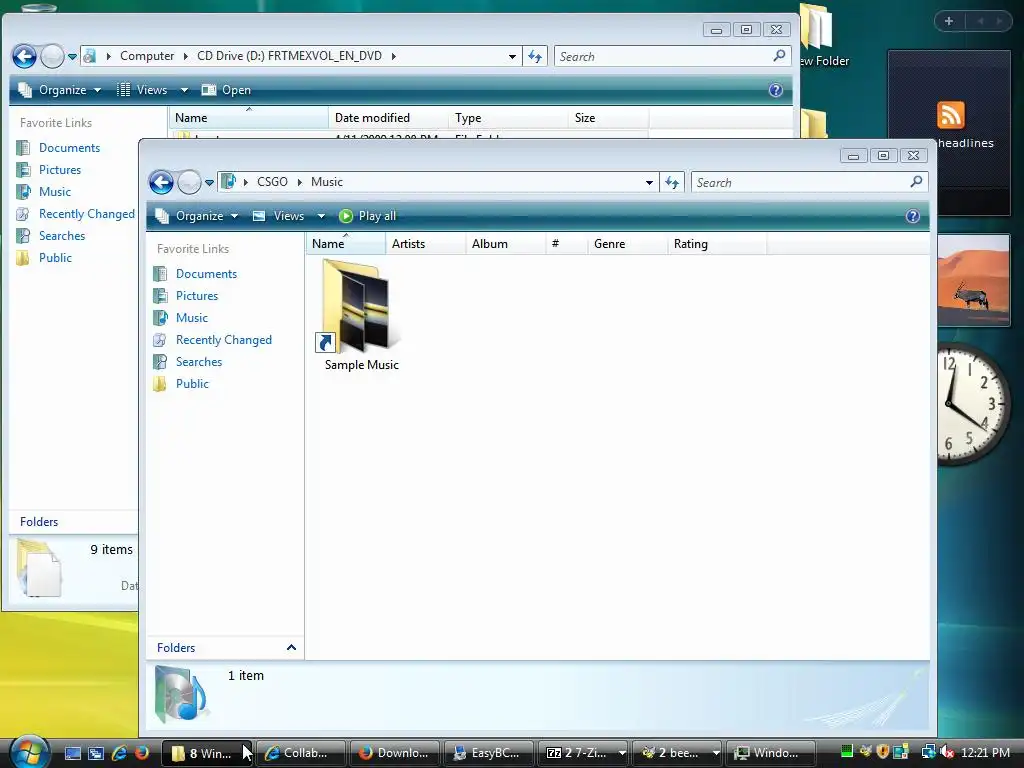
Task: Click Play all in Music toolbar
Action: coord(368,216)
